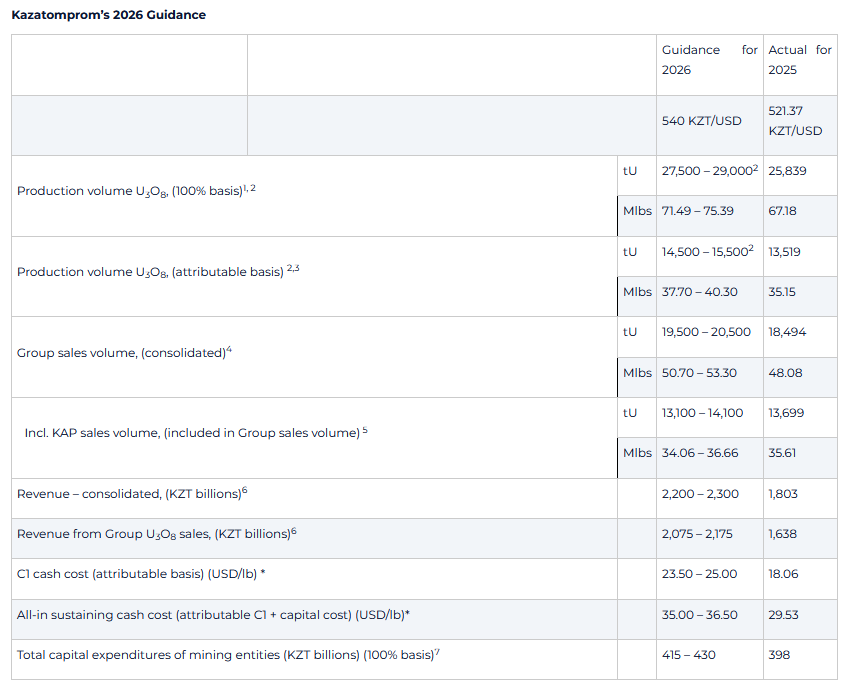Select the value 2,075 – 2,175
Image resolution: width=851 pixels, height=683 pixels.
click(697, 534)
